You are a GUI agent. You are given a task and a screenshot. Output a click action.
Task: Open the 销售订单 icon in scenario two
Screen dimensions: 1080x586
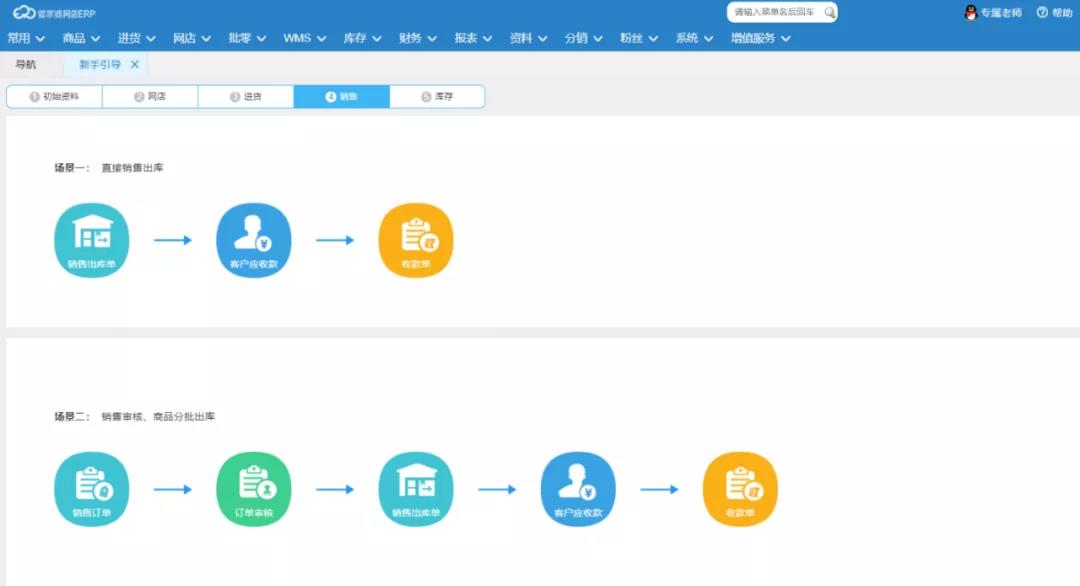pos(91,489)
